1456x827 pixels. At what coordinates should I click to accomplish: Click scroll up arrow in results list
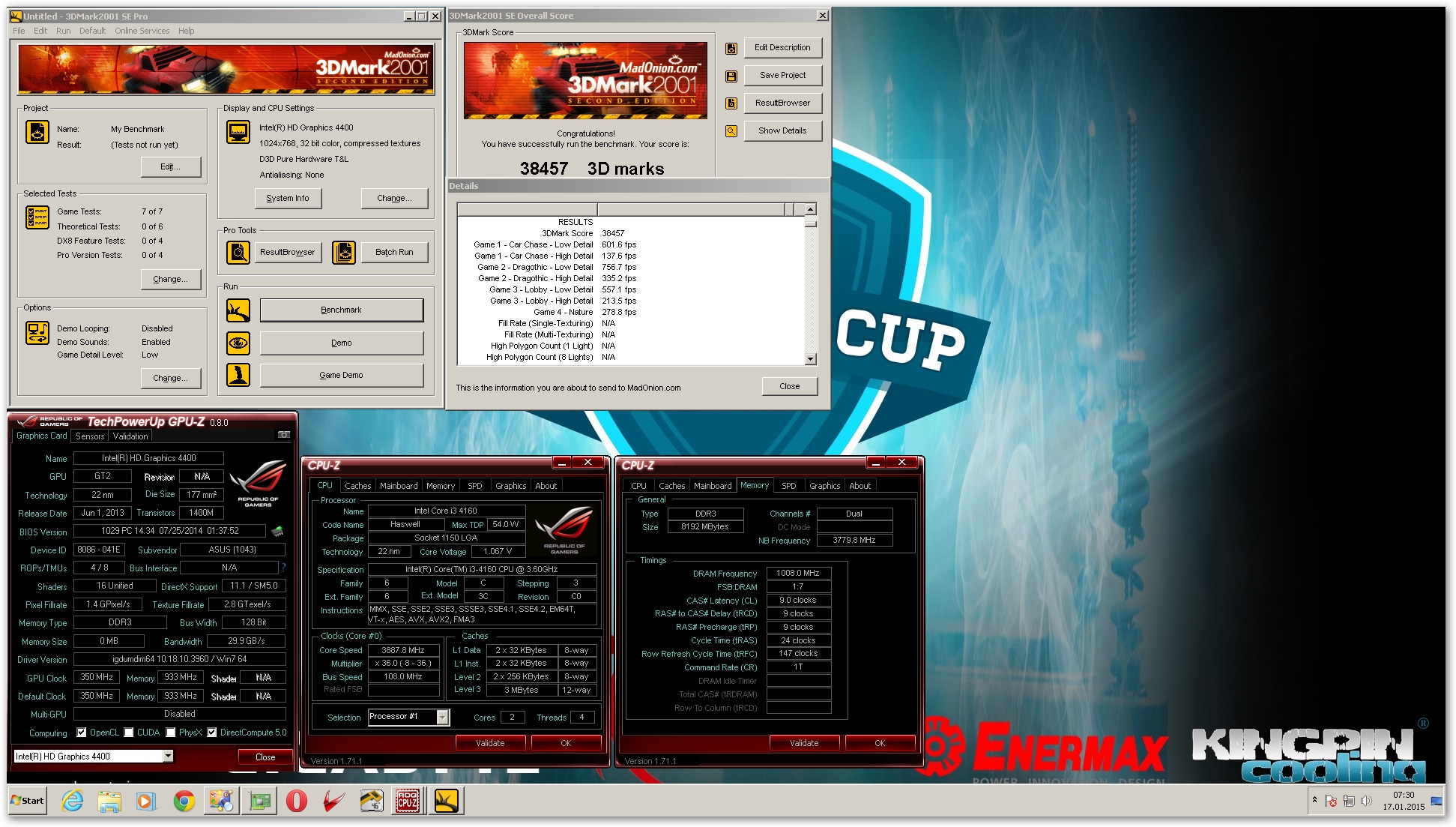coord(810,209)
